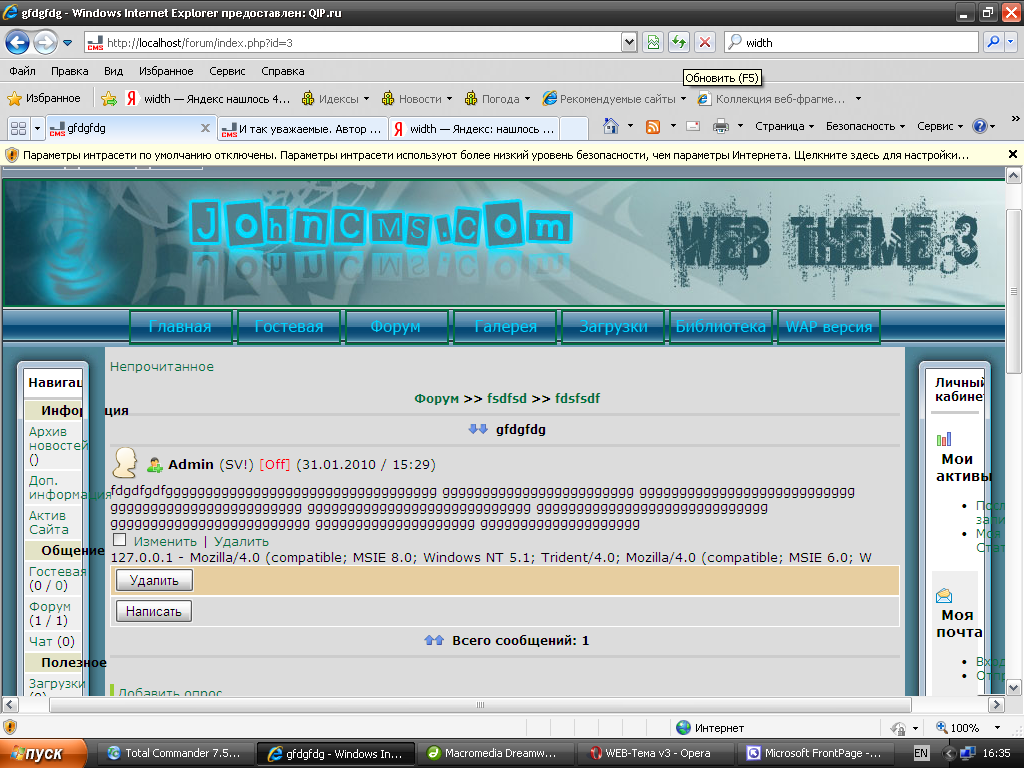Screen dimensions: 1024x768
Task: Open the Страница command bar menu
Action: 784,126
